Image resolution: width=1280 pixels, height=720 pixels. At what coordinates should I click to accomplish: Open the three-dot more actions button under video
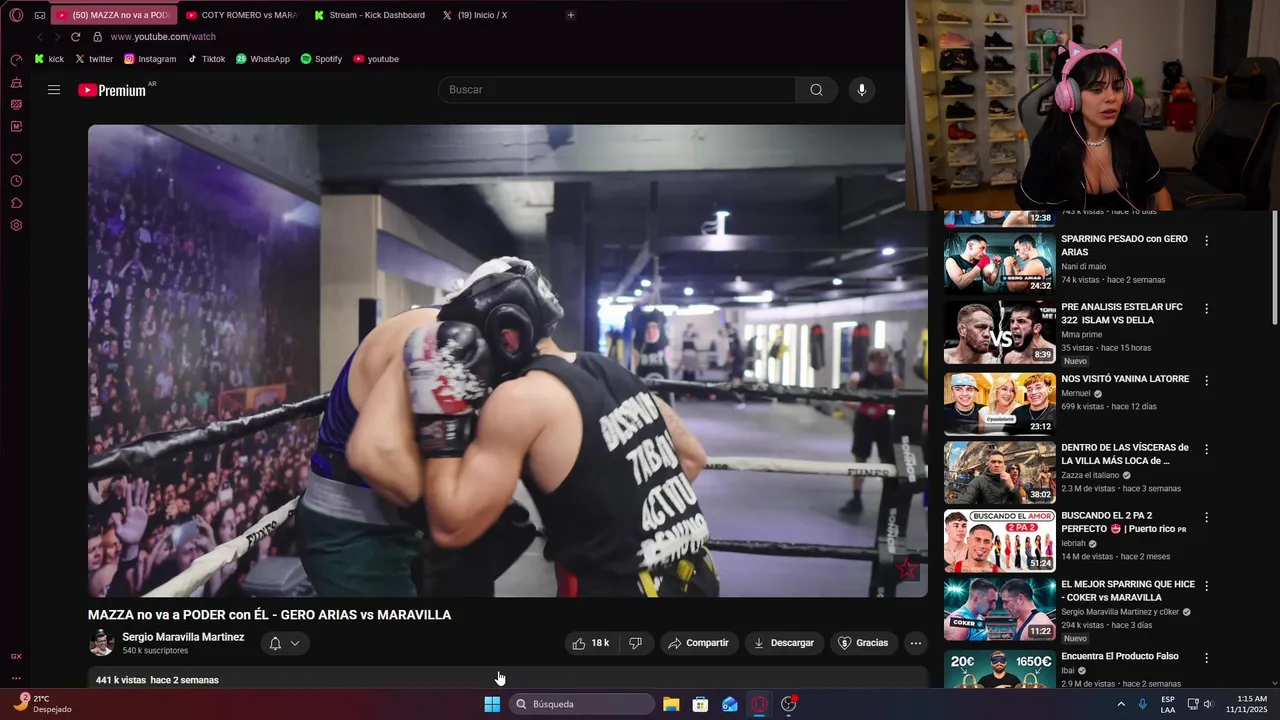pos(916,643)
